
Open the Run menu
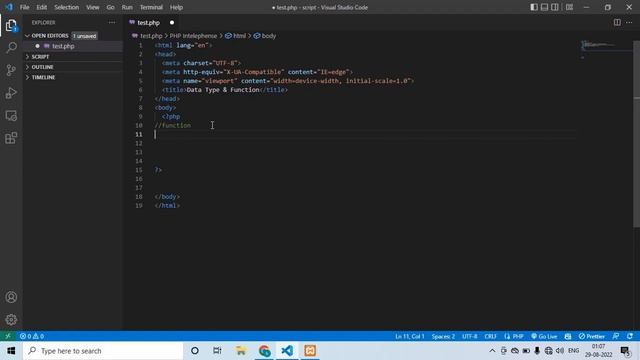click(x=127, y=7)
